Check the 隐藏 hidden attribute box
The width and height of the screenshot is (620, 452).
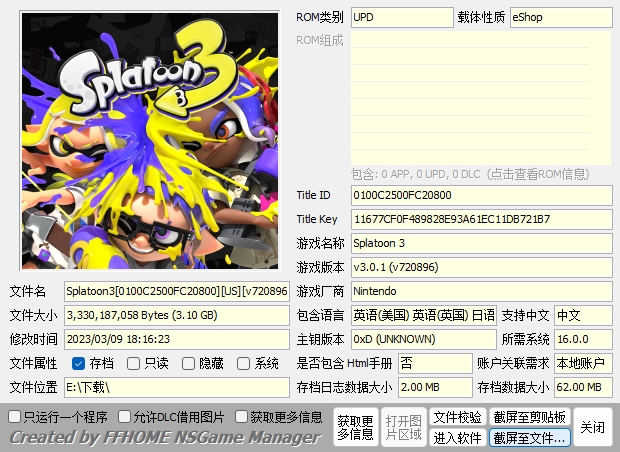(x=189, y=364)
